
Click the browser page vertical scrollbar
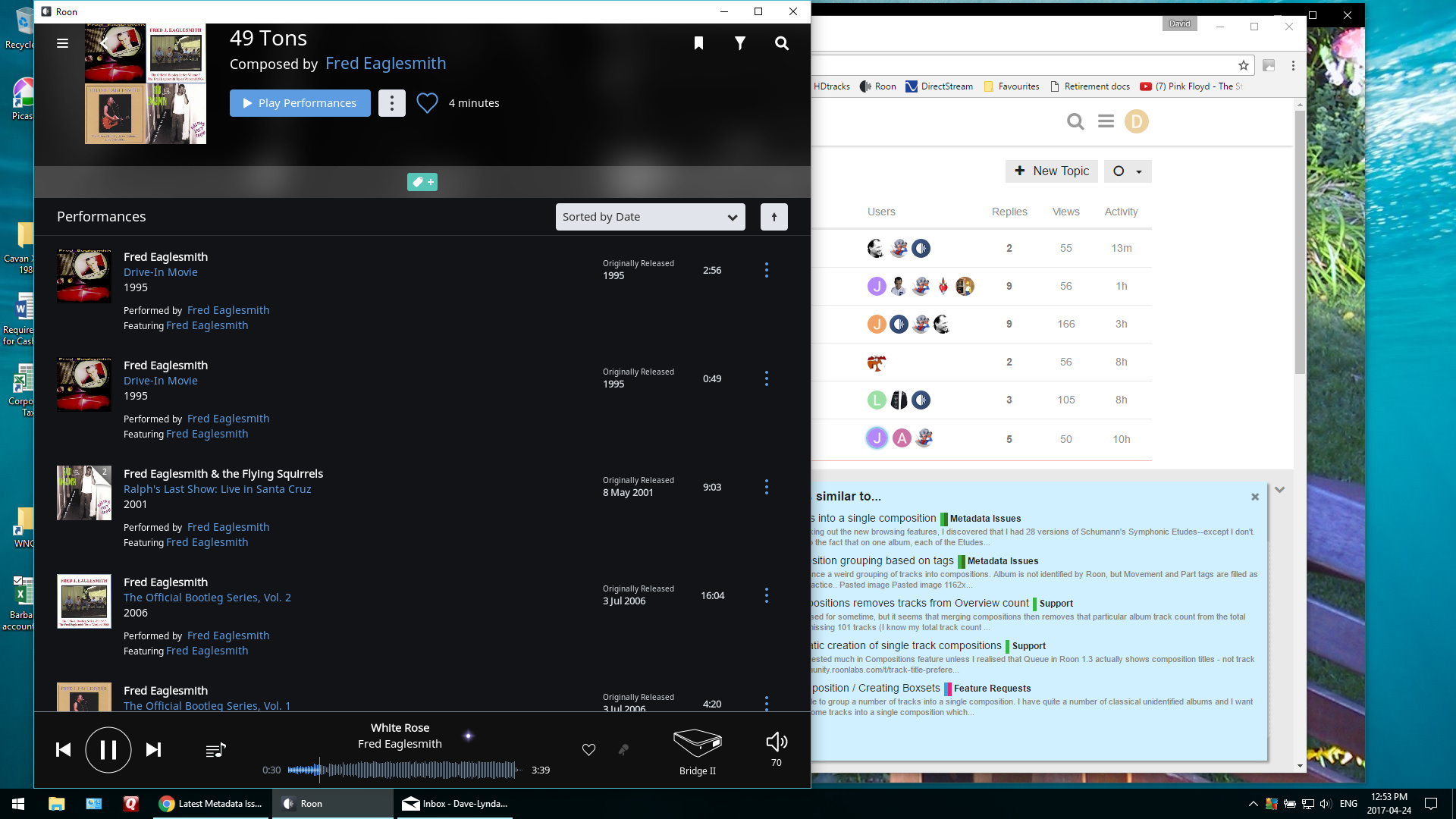(1300, 241)
